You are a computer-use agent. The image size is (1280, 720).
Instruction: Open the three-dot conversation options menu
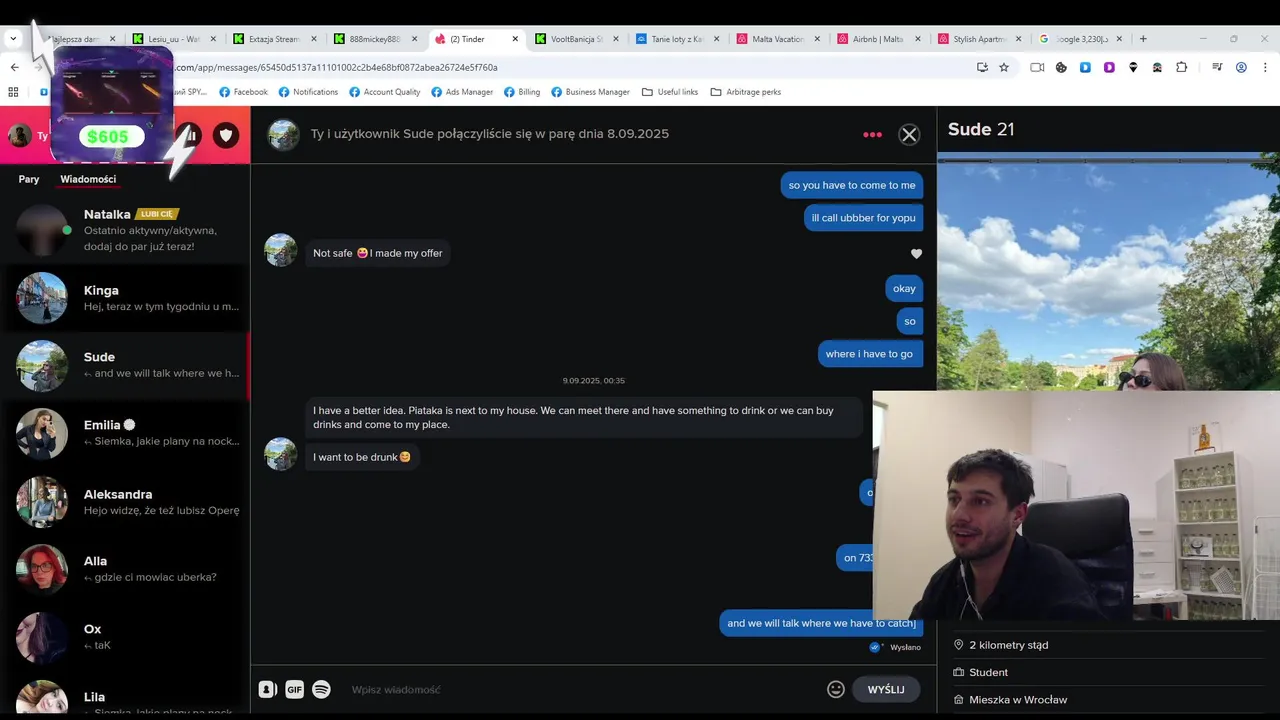point(872,135)
